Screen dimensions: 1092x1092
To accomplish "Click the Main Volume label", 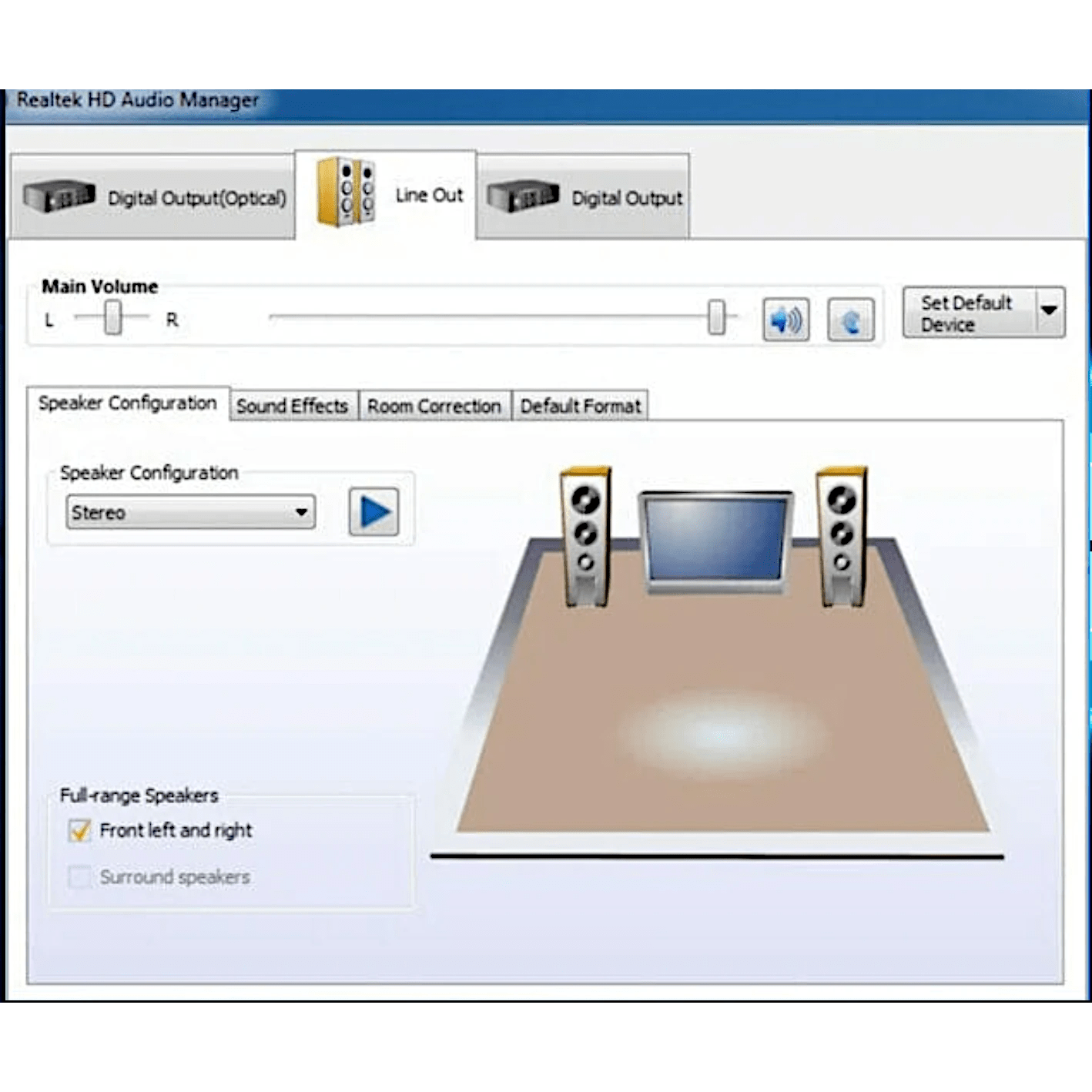I will (100, 286).
